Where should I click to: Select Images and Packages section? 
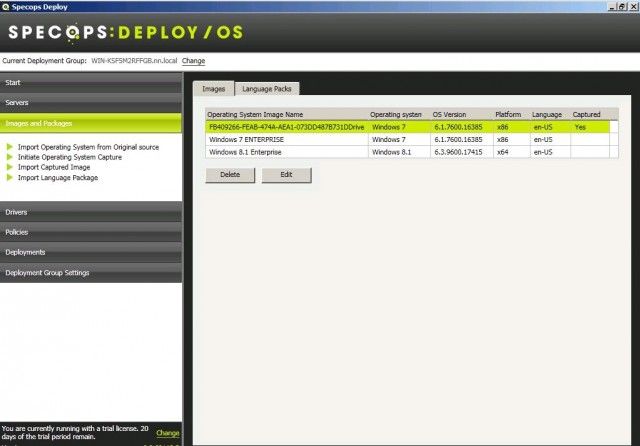coord(91,123)
